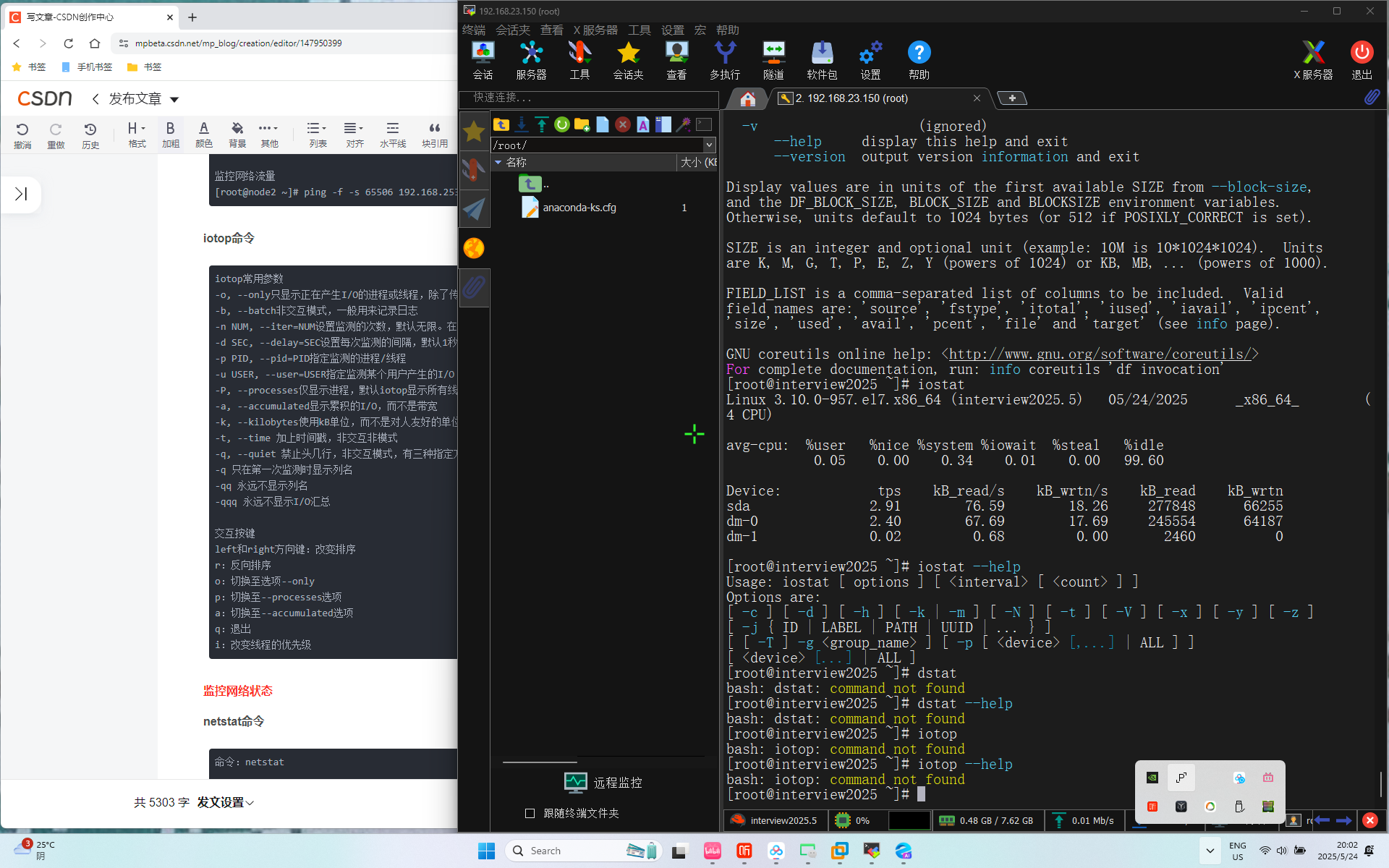Open the 会话夹 menu

coord(512,30)
